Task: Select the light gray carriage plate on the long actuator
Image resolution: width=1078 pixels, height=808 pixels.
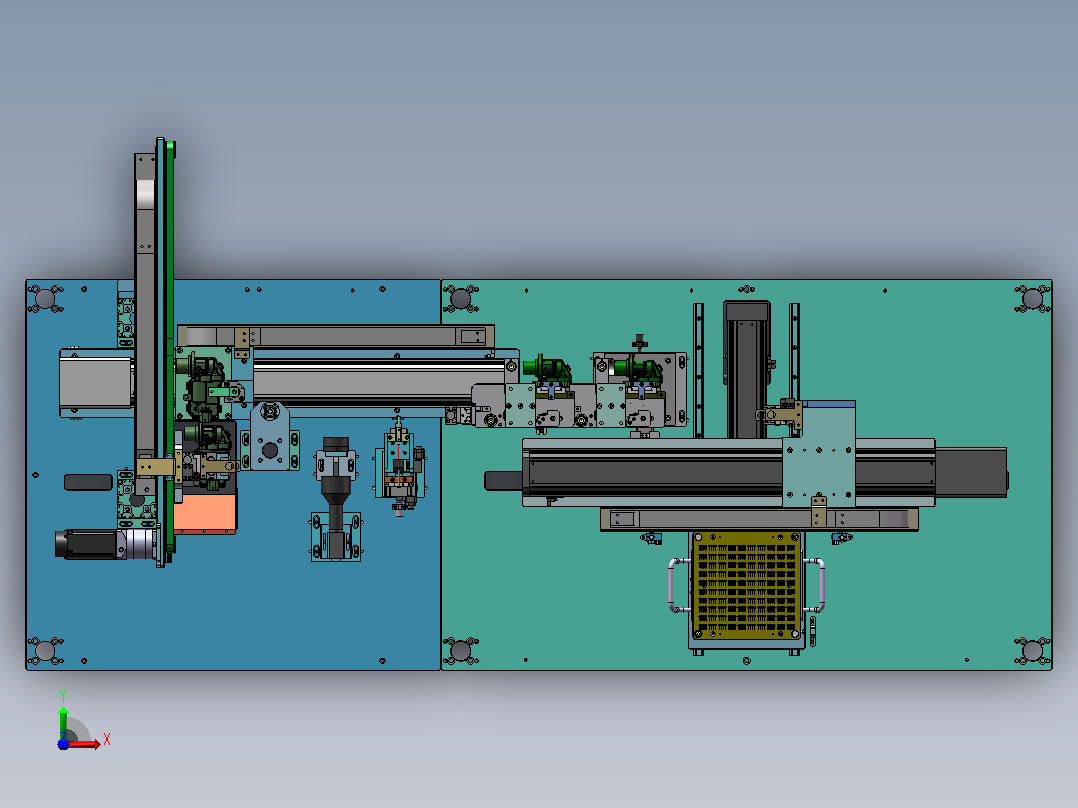Action: coord(819,462)
